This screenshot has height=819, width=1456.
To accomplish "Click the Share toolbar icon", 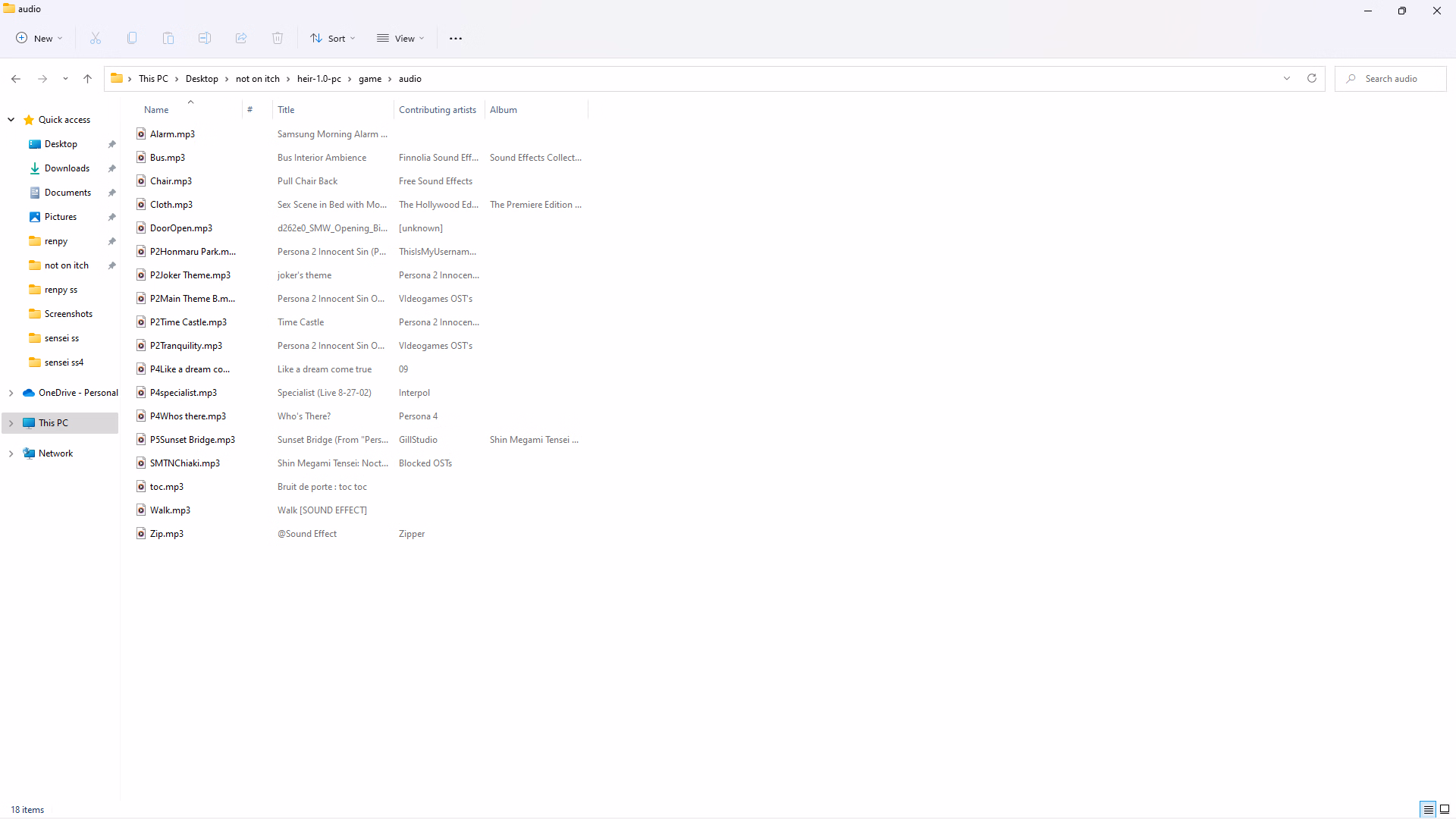I will (x=241, y=38).
